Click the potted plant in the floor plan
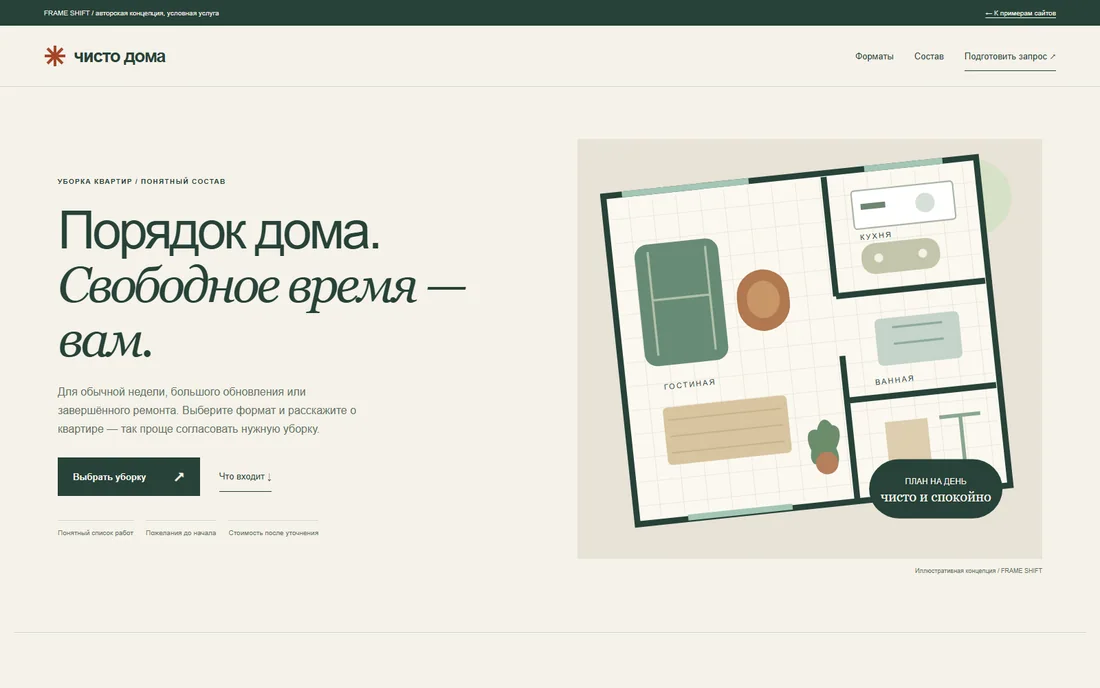The image size is (1100, 688). click(x=824, y=447)
